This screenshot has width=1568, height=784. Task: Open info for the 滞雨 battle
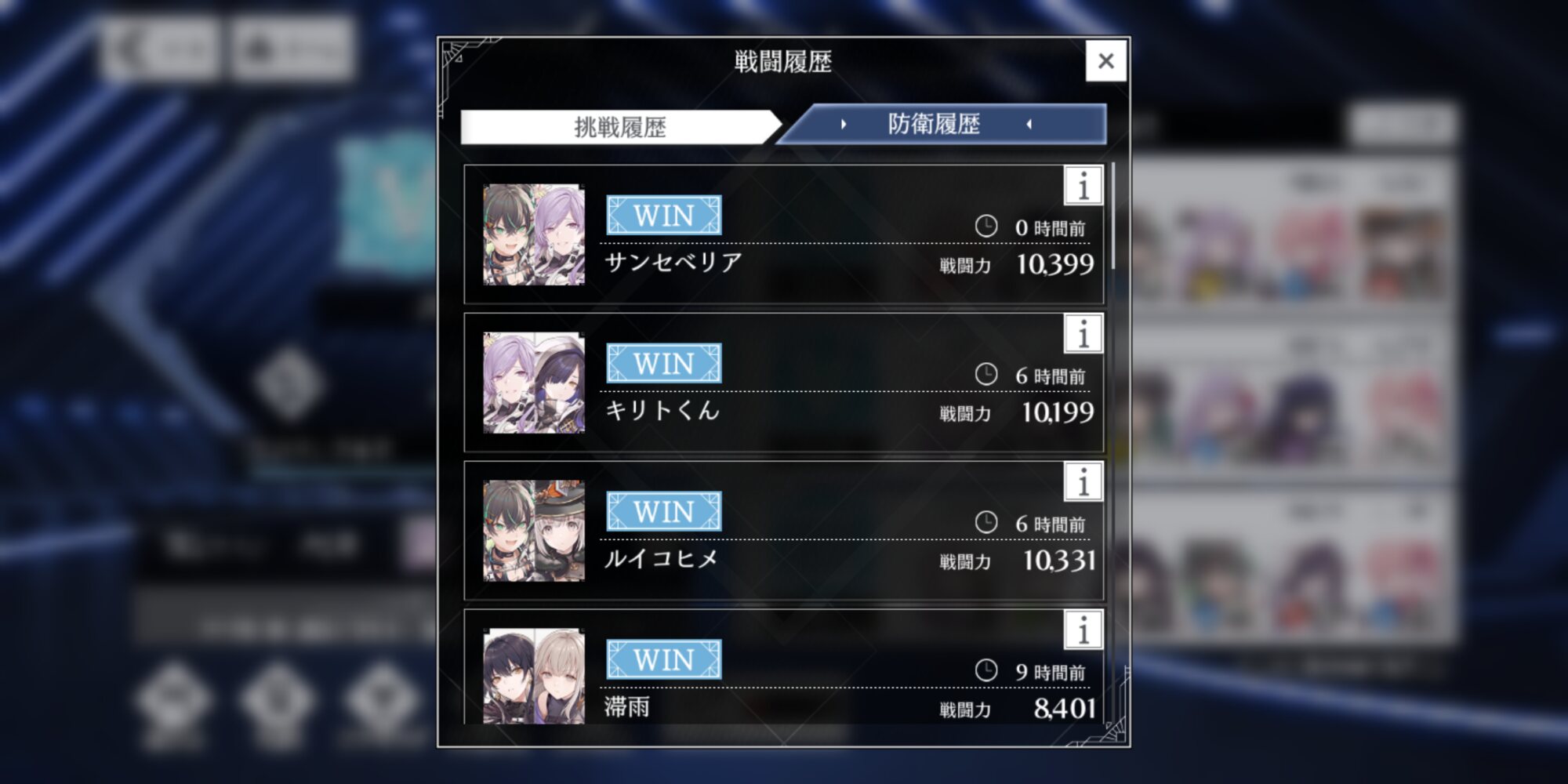tap(1083, 630)
